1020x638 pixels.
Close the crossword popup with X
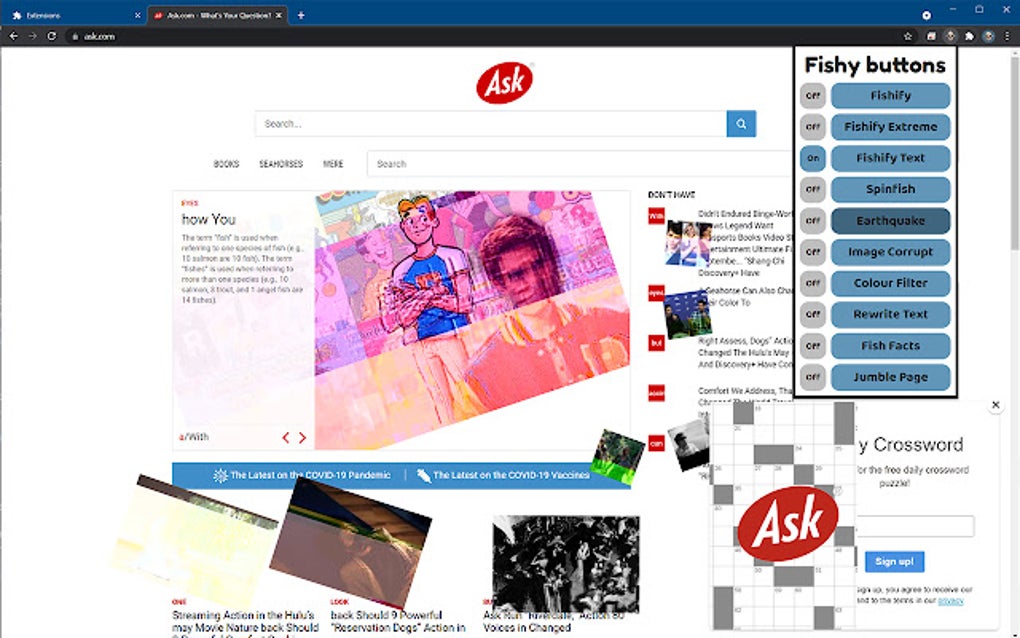click(x=995, y=405)
